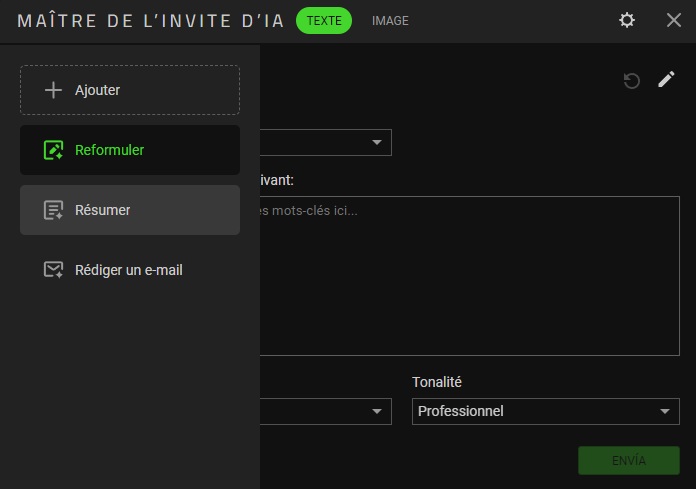Viewport: 696px width, 489px height.
Task: Select the Reformuler prompt entry
Action: 130,150
